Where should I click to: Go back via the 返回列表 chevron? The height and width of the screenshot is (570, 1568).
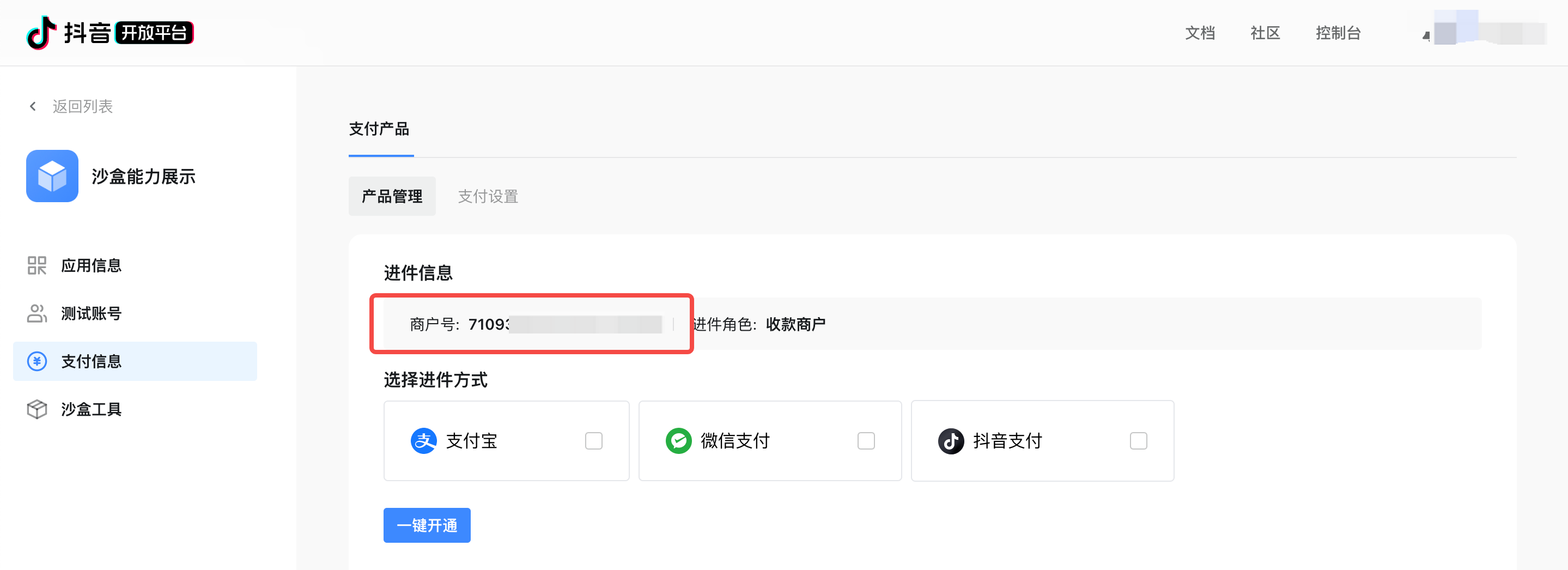[x=33, y=107]
